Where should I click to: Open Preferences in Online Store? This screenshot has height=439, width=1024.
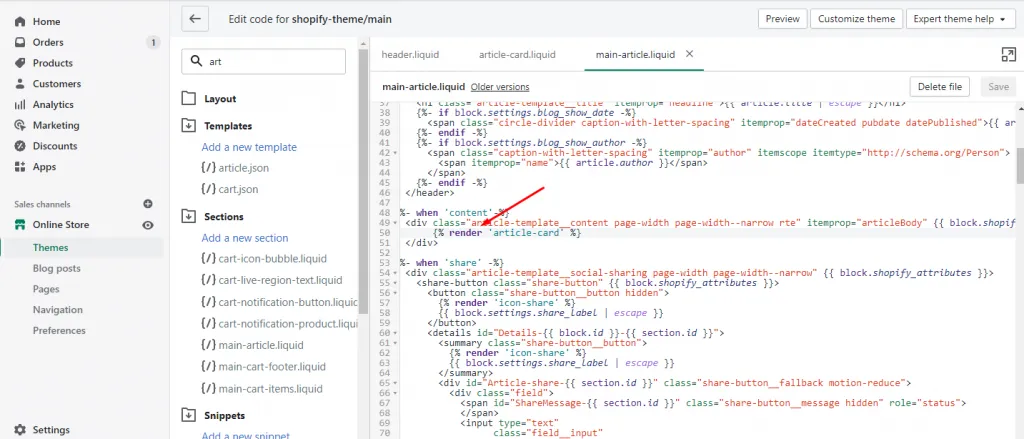(59, 331)
